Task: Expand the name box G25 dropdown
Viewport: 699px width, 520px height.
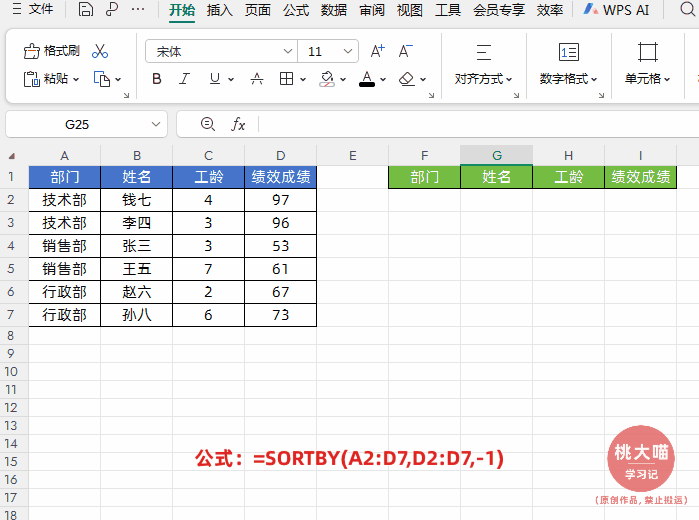Action: pyautogui.click(x=156, y=124)
